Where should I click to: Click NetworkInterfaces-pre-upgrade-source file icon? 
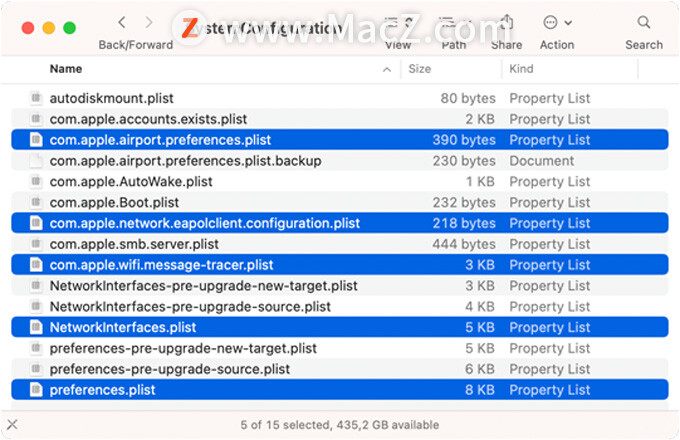[36, 306]
